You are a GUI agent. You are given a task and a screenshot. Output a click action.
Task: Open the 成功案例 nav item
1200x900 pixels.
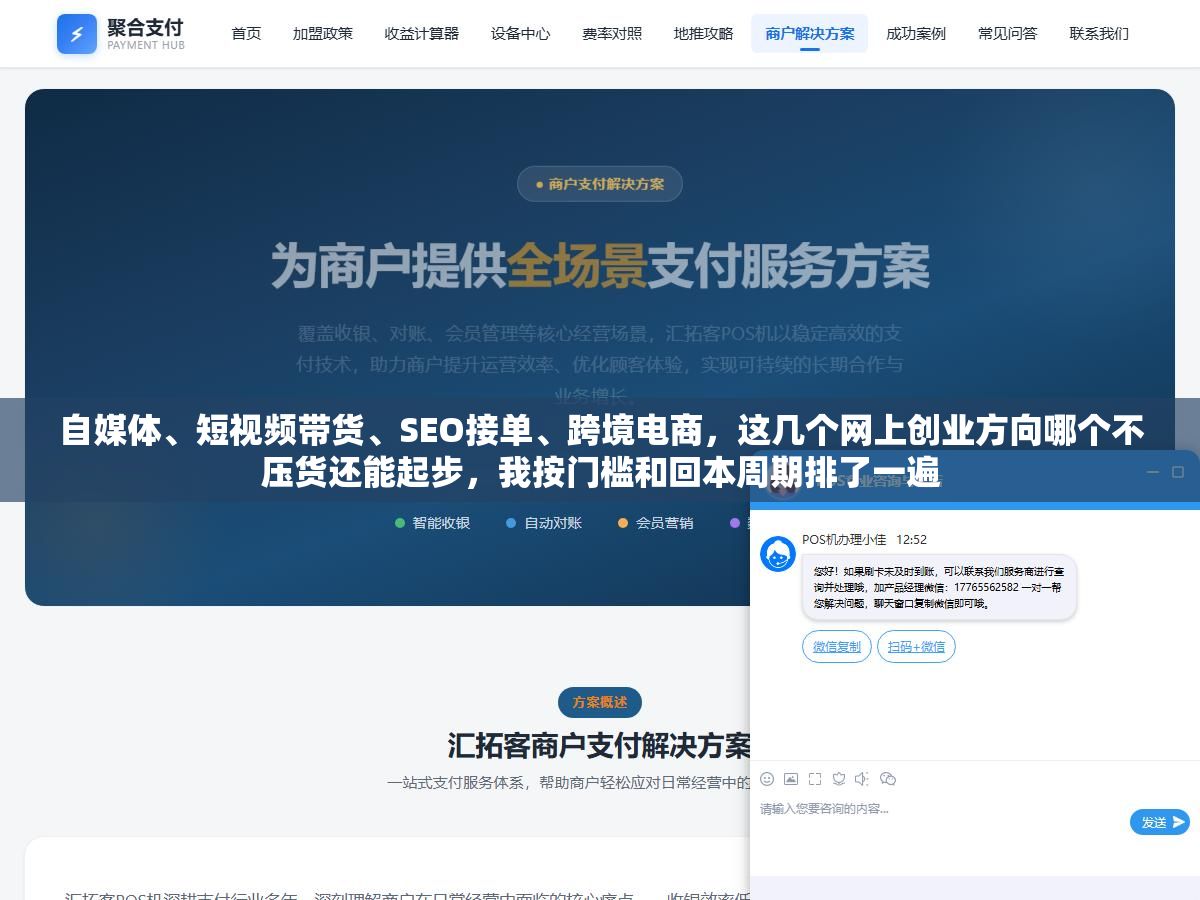click(916, 33)
